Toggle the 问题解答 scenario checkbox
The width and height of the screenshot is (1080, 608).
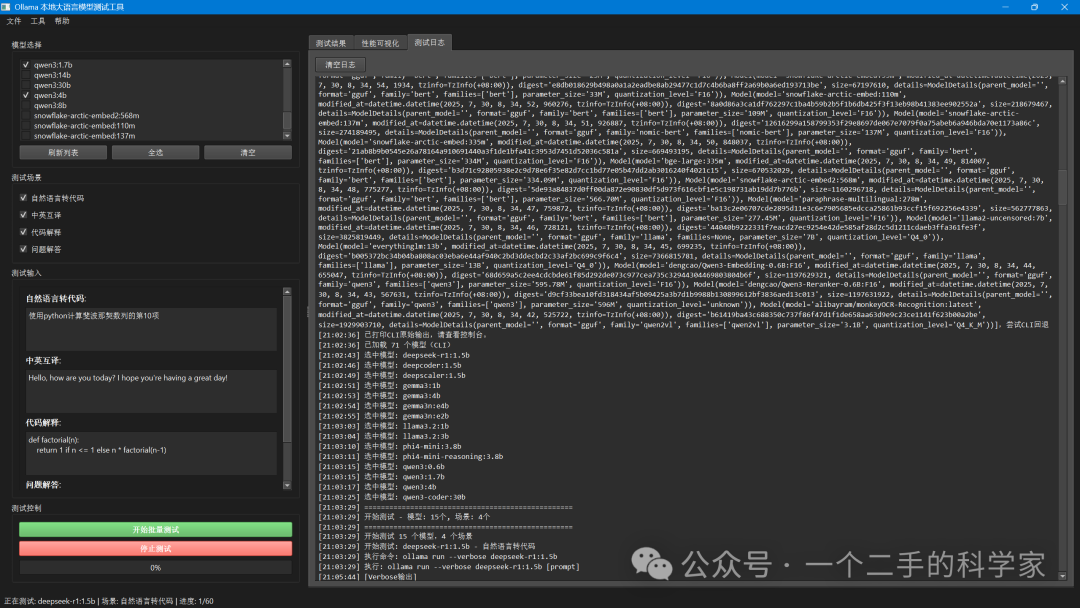[x=23, y=249]
